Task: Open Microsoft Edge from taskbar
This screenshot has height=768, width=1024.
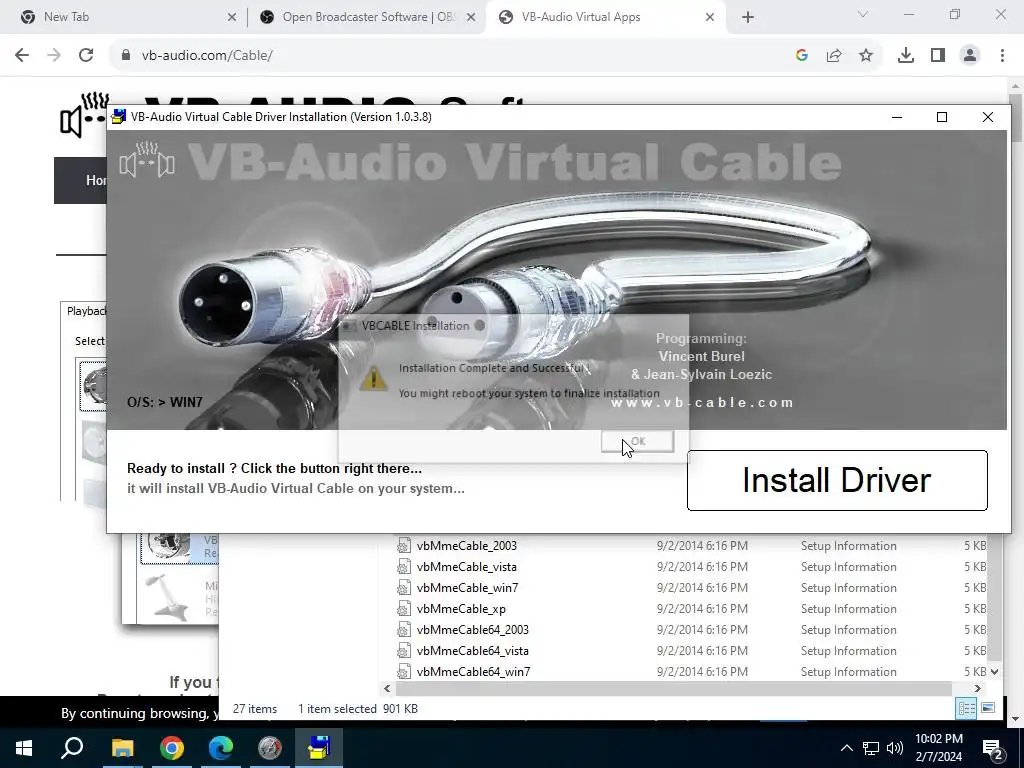Action: click(221, 748)
